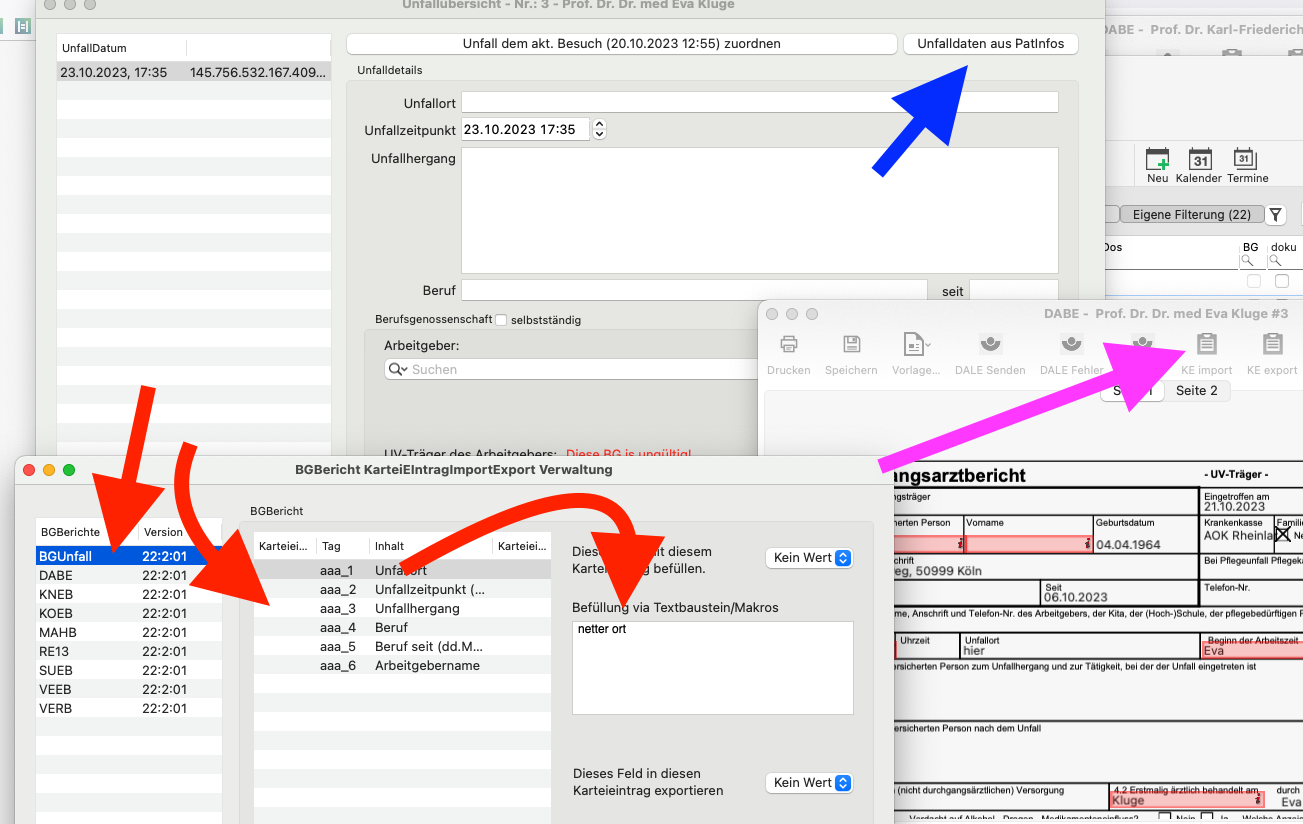Click the magnifier under BG column
The image size is (1303, 824).
pos(1247,261)
